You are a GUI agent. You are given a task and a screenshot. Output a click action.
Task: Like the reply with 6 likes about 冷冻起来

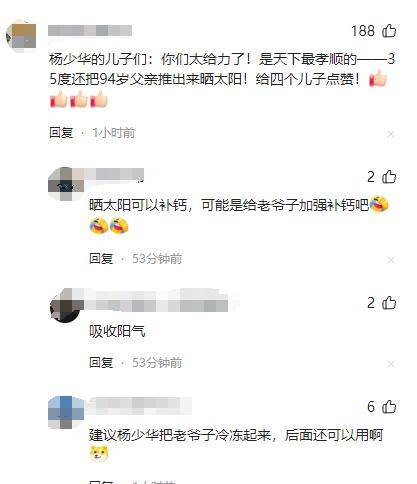click(x=389, y=407)
